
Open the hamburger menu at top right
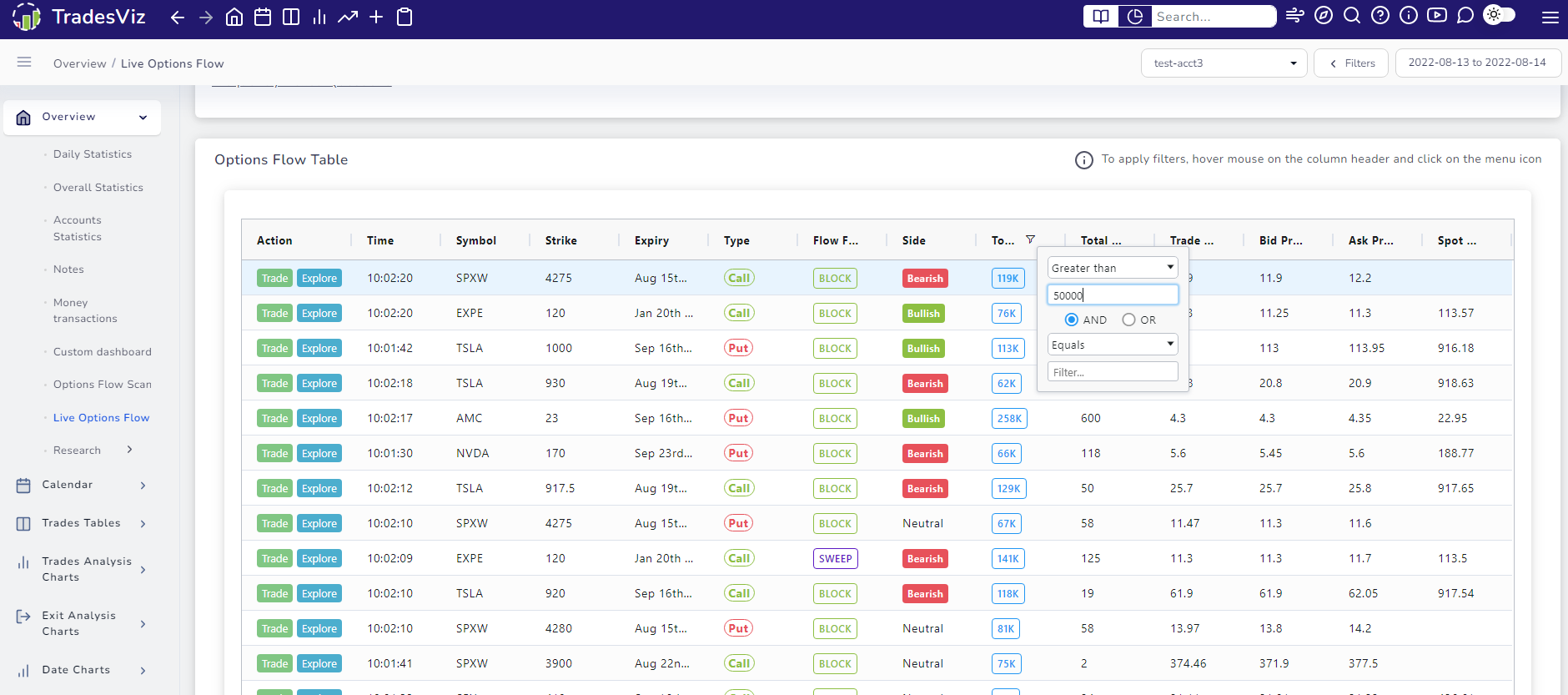coord(1550,17)
